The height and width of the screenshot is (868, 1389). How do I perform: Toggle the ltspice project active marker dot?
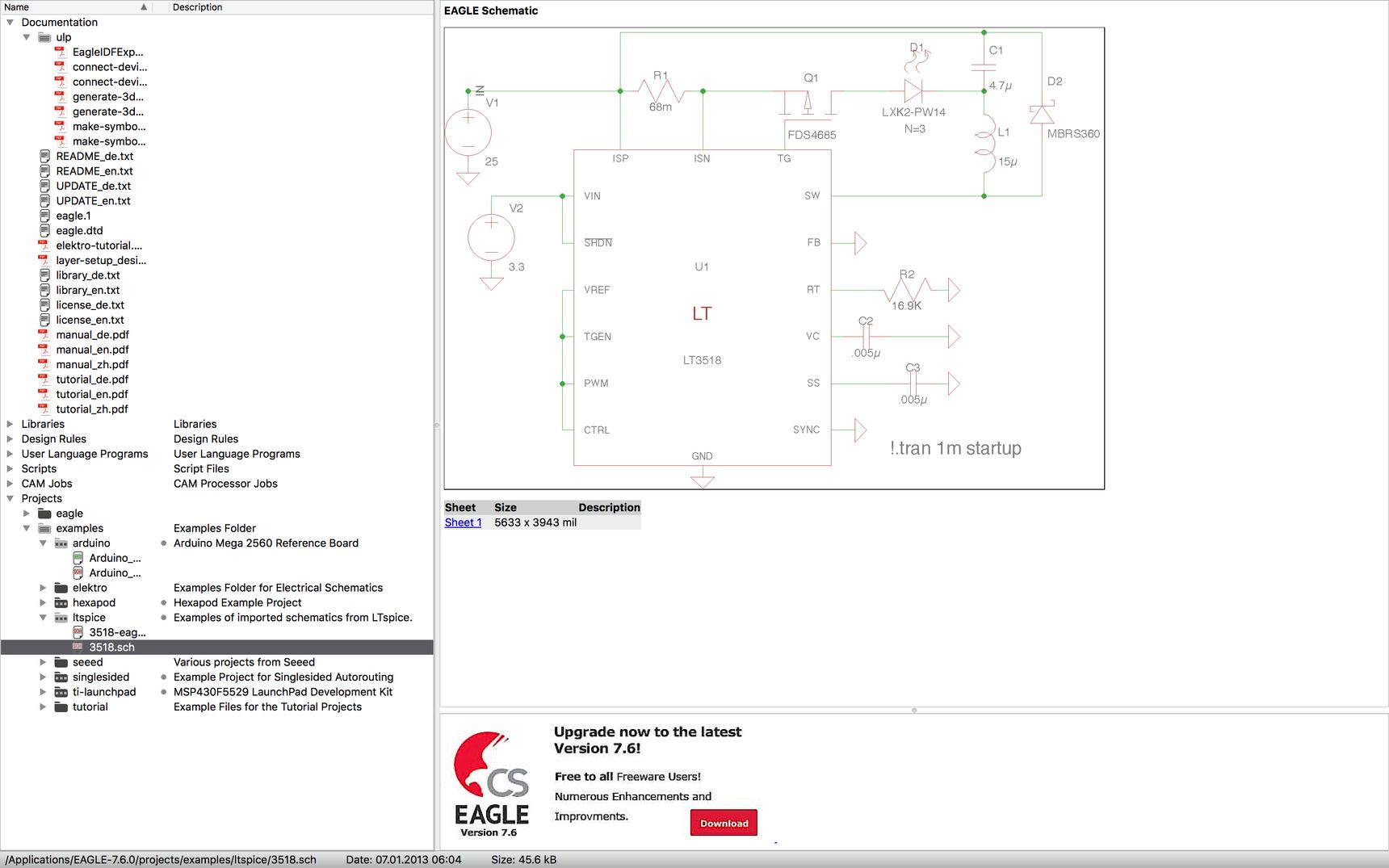click(164, 618)
